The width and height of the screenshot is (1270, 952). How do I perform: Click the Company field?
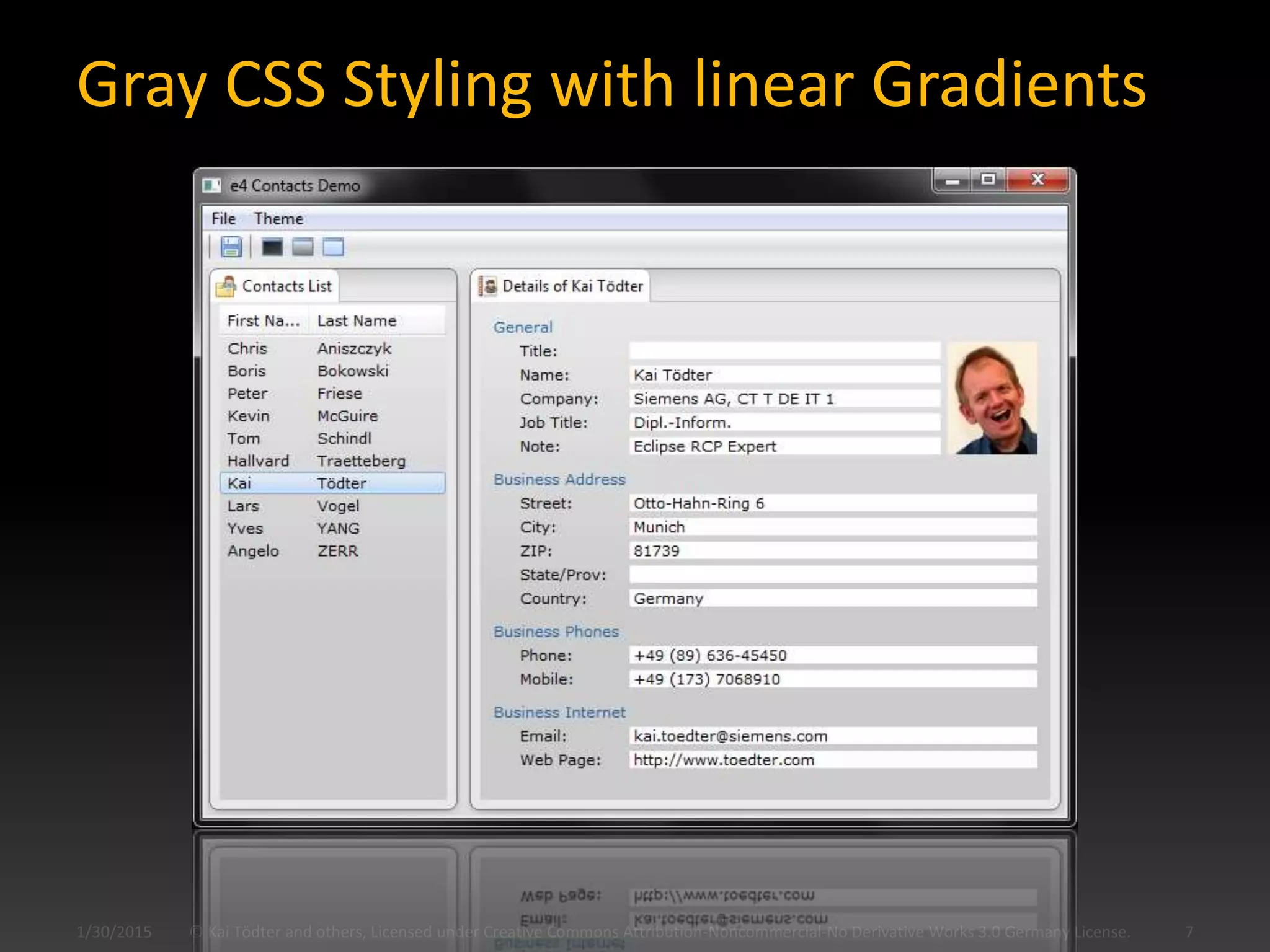coord(784,399)
